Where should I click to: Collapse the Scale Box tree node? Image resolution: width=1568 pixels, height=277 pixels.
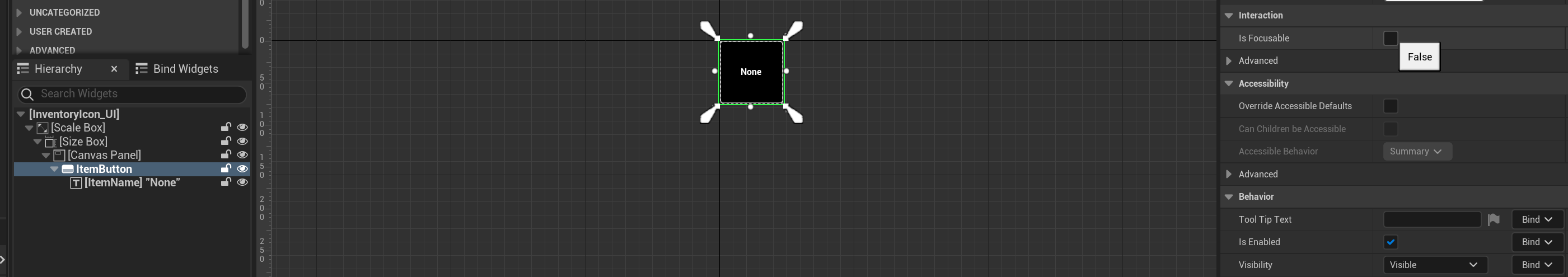[29, 128]
